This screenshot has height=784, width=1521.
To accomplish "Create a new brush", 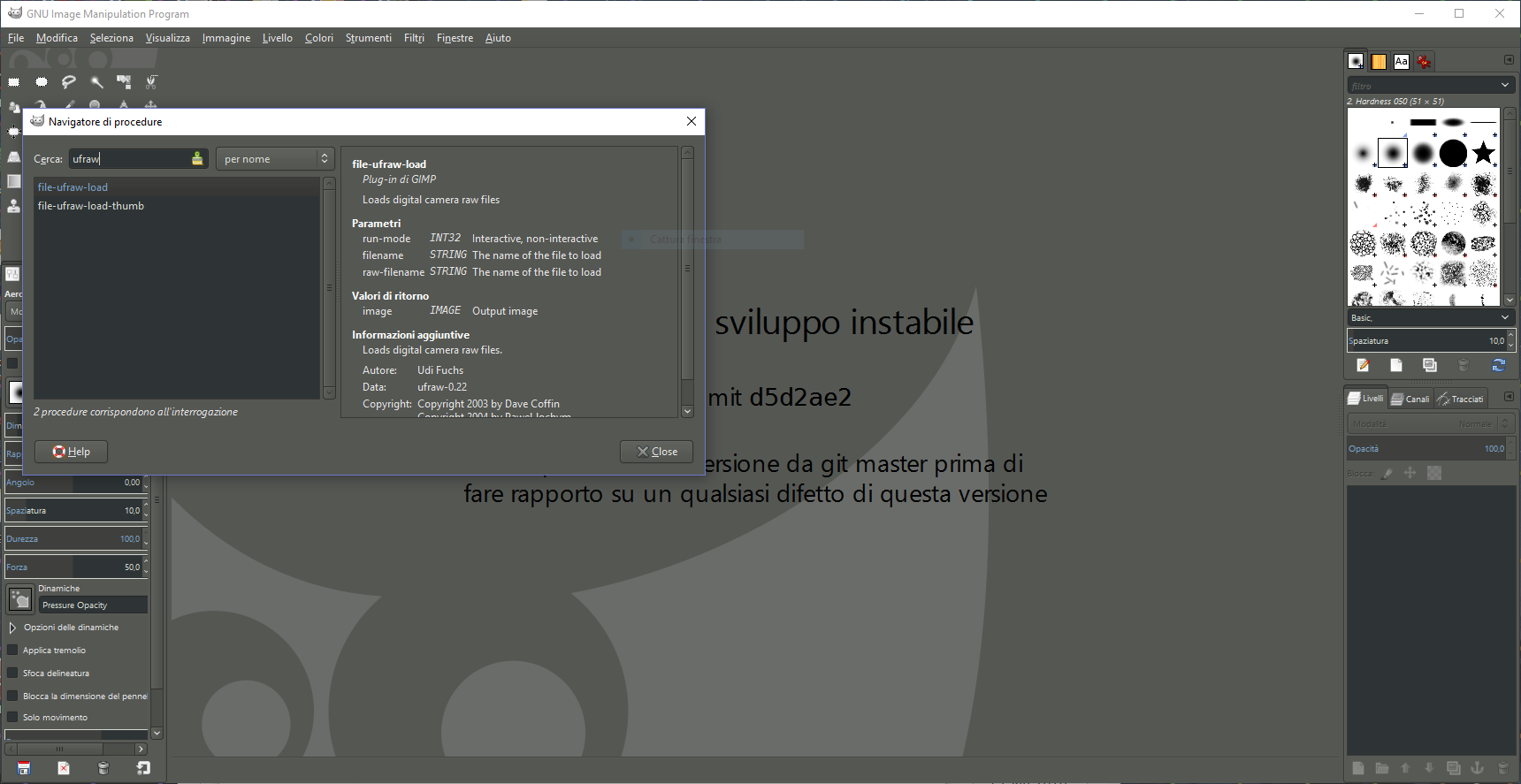I will [x=1396, y=365].
